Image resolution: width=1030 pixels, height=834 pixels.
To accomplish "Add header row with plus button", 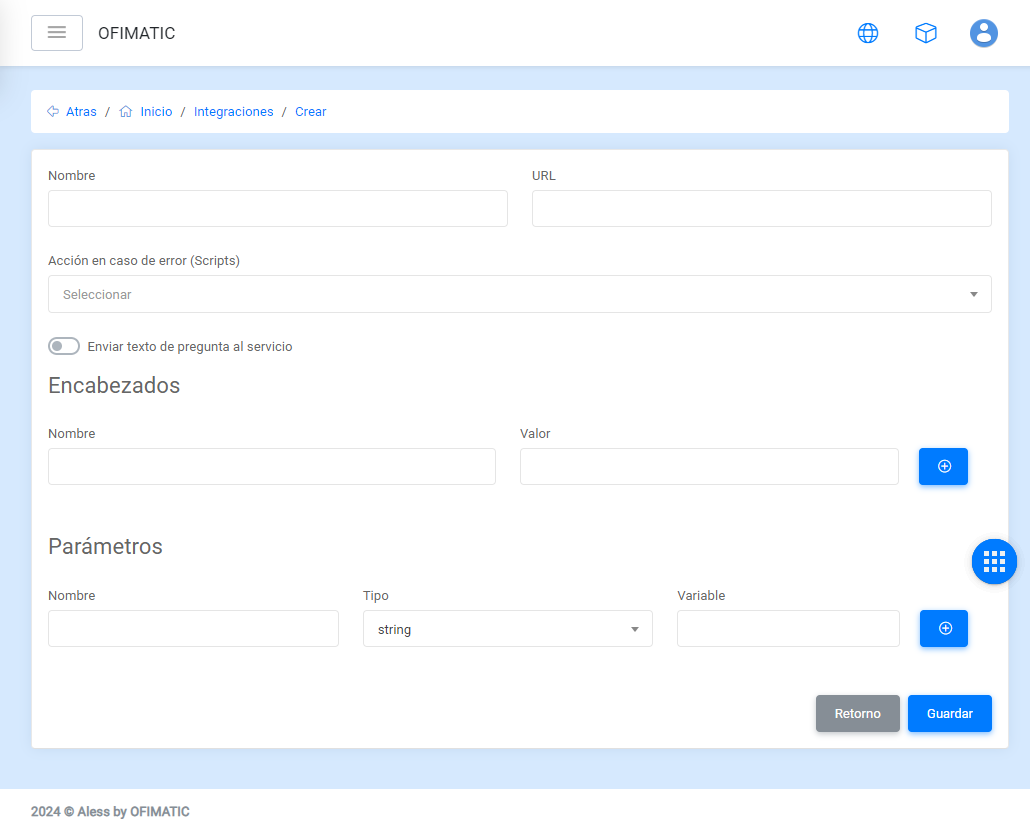I will pyautogui.click(x=943, y=467).
